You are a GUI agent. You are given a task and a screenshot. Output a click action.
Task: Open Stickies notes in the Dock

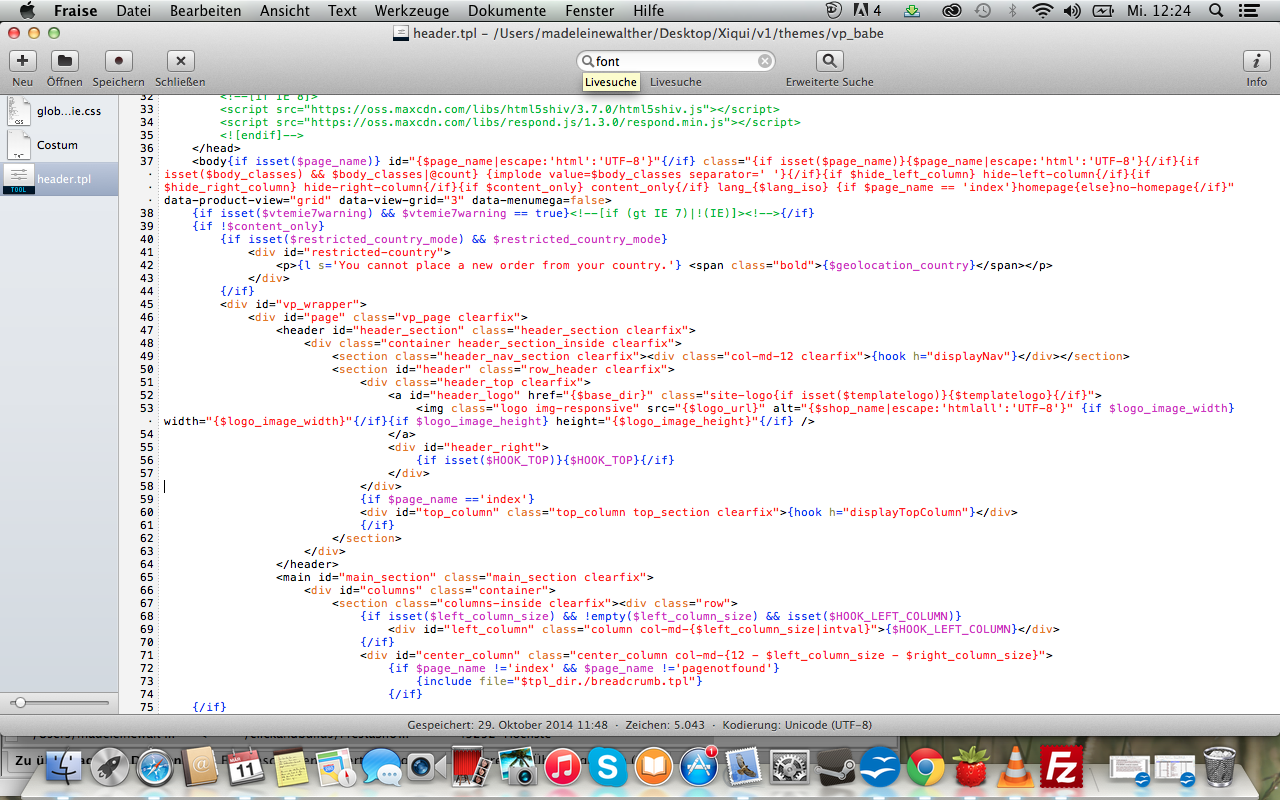click(x=291, y=767)
